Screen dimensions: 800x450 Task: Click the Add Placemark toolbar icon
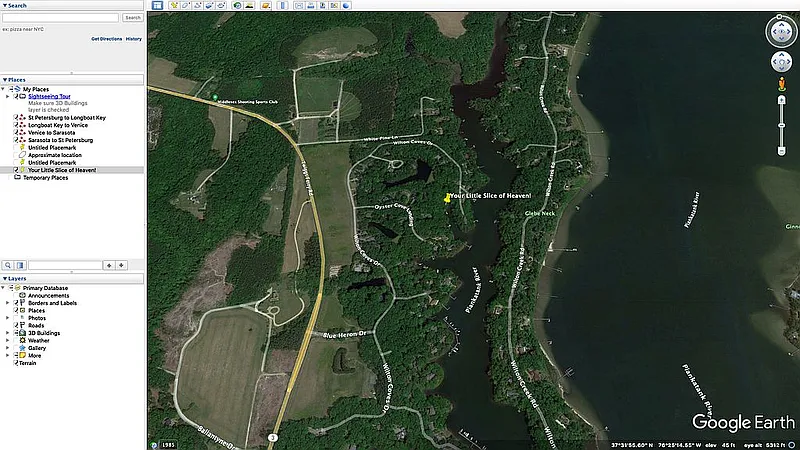click(x=172, y=5)
